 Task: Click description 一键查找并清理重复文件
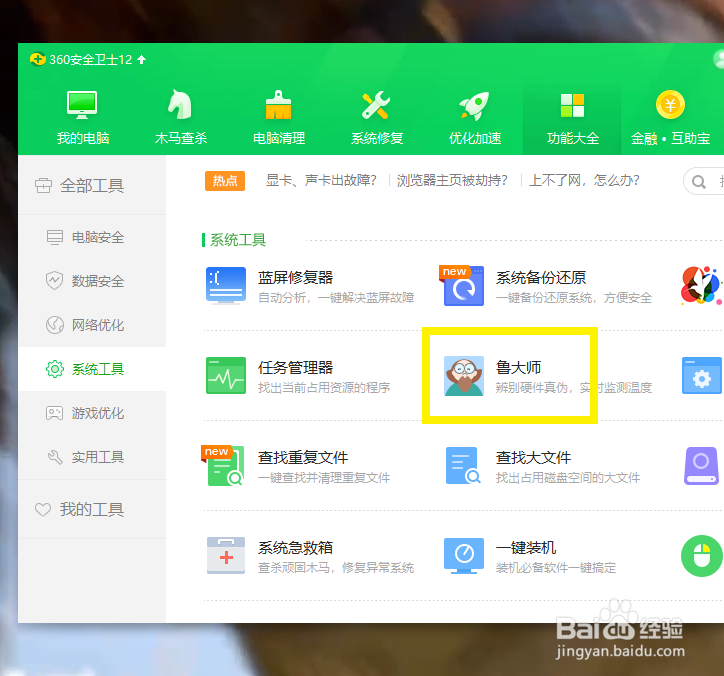click(x=324, y=478)
